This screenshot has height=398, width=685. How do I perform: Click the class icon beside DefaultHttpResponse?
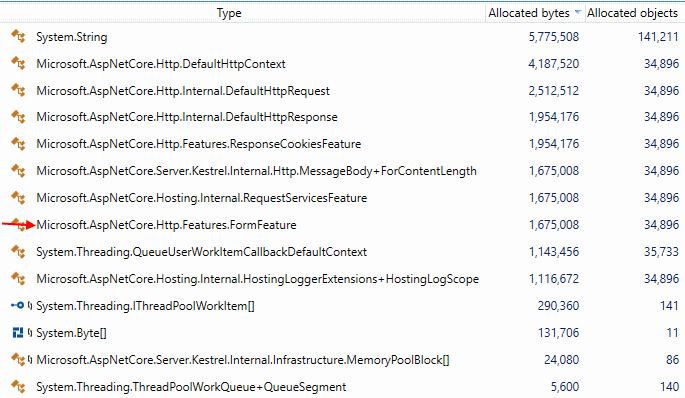18,117
